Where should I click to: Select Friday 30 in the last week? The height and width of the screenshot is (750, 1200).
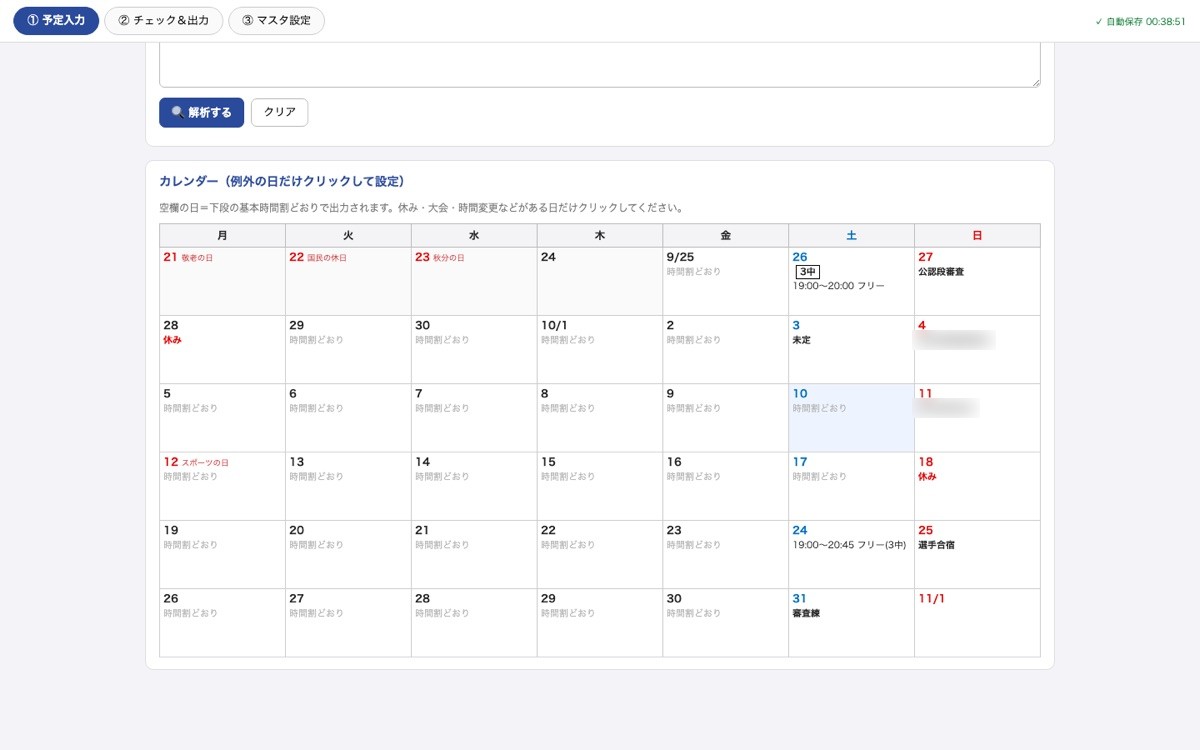coord(725,622)
